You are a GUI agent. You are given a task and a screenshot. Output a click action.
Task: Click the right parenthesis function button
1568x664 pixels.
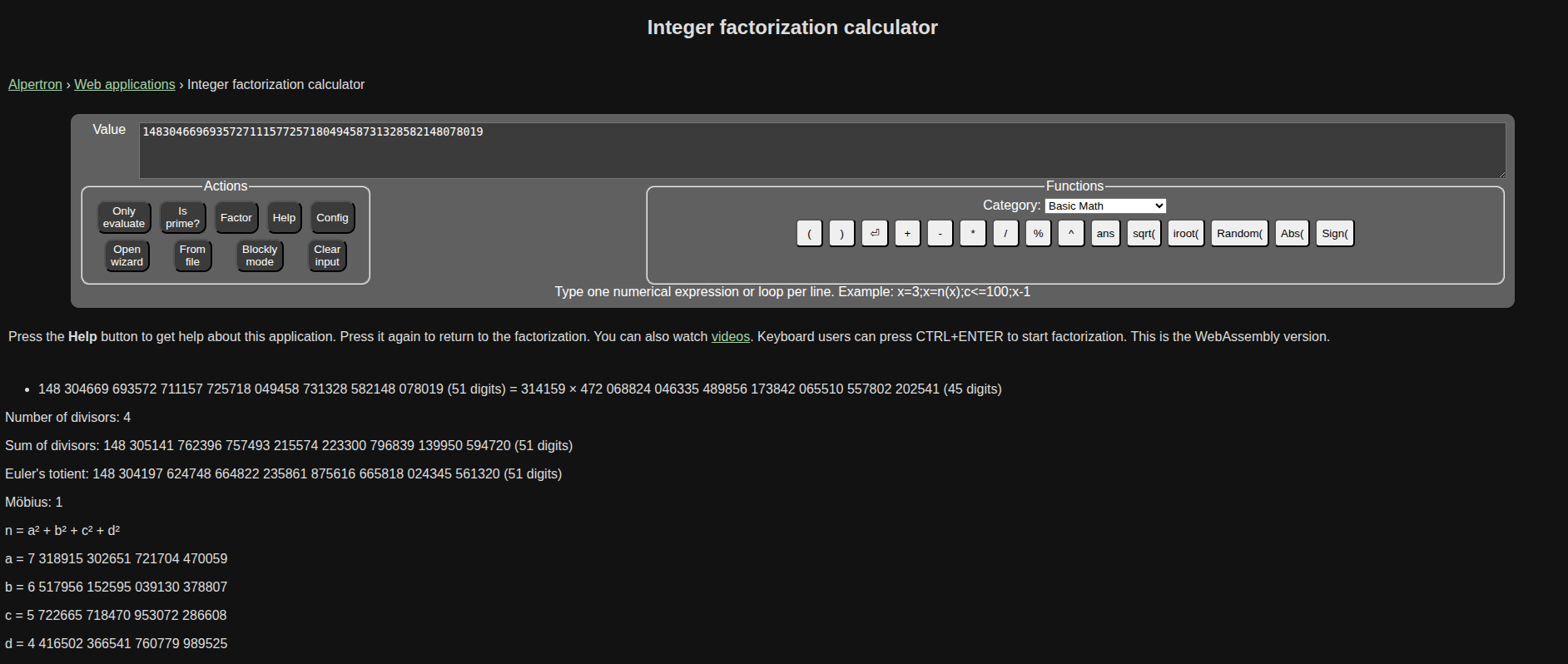[x=841, y=234]
